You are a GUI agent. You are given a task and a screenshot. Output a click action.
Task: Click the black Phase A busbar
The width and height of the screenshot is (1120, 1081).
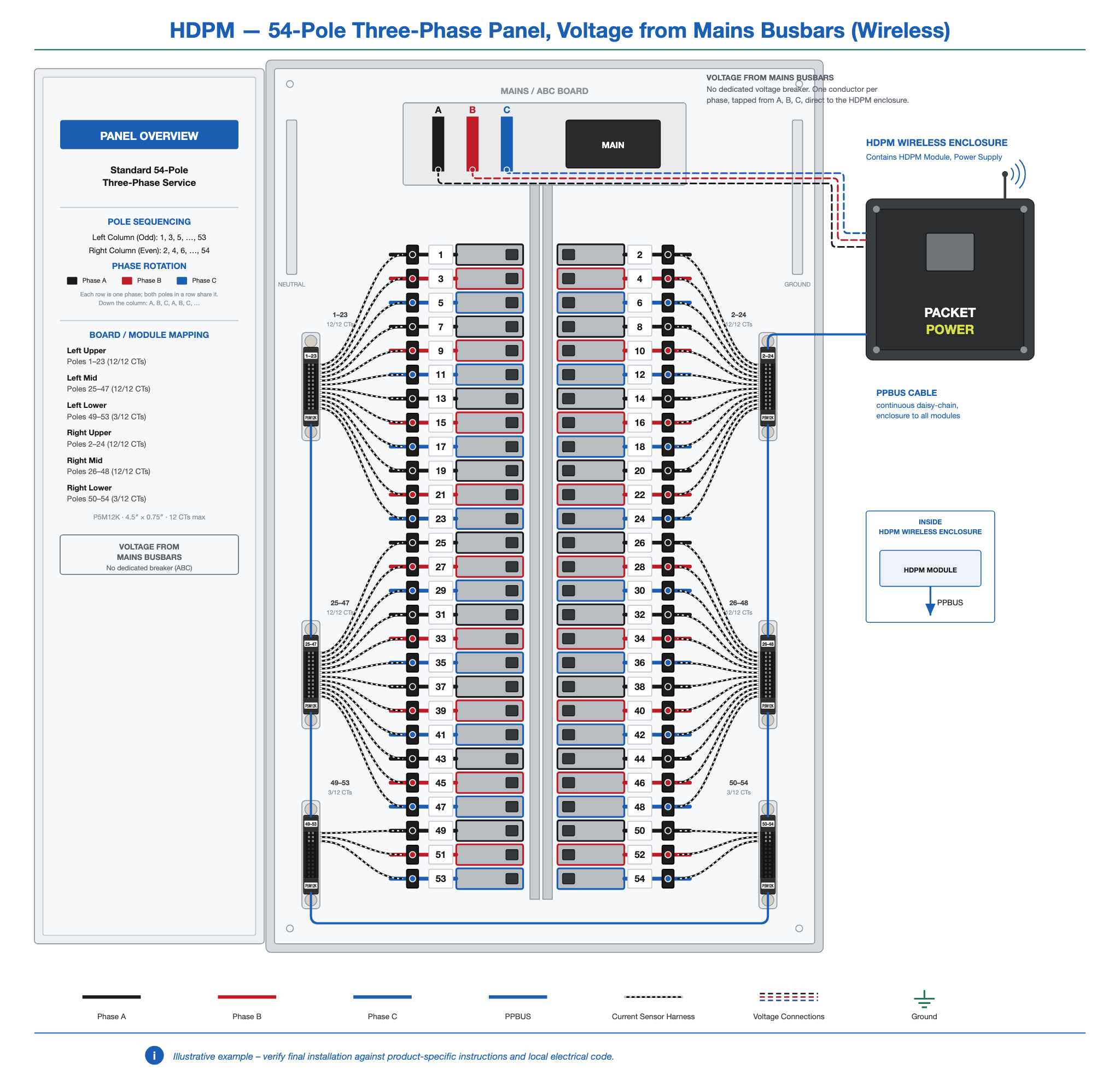(438, 144)
